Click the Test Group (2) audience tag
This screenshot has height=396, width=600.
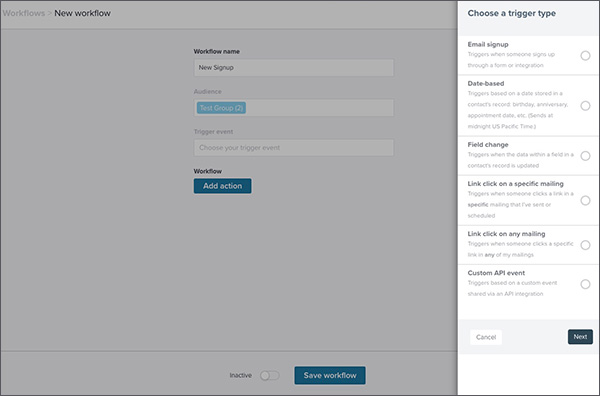coord(221,108)
